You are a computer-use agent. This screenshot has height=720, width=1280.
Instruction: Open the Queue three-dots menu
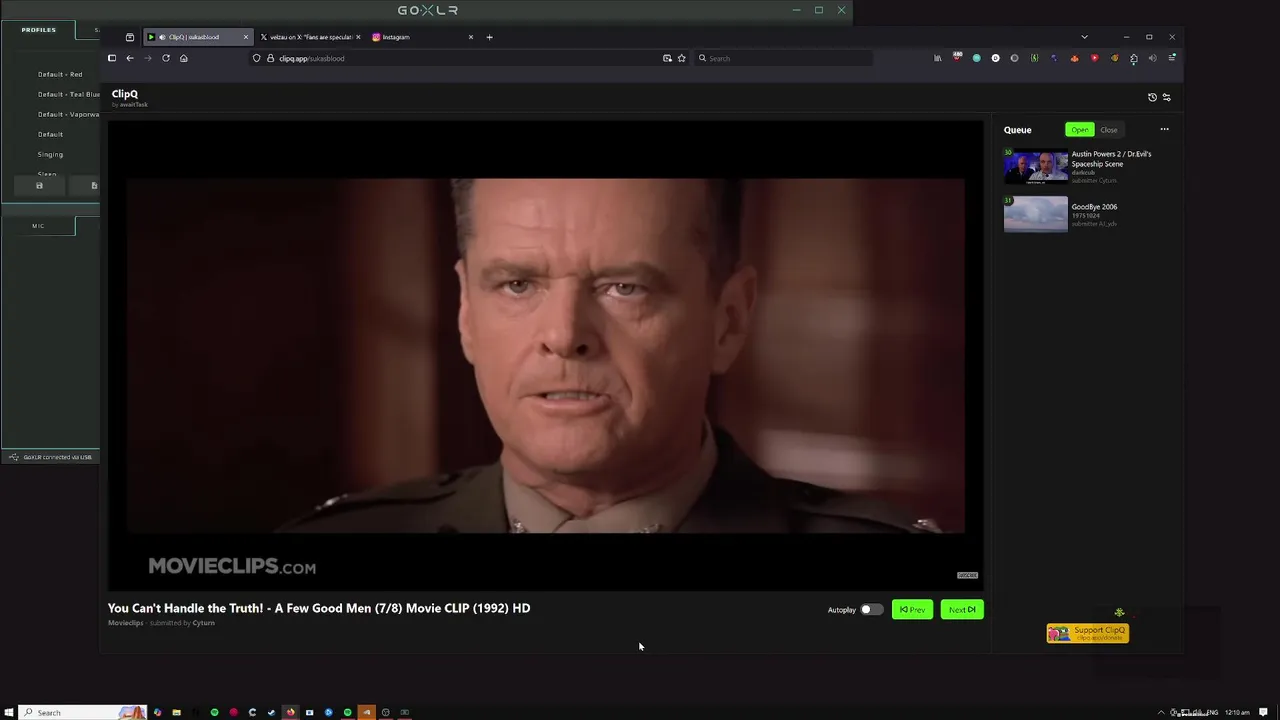pos(1164,129)
